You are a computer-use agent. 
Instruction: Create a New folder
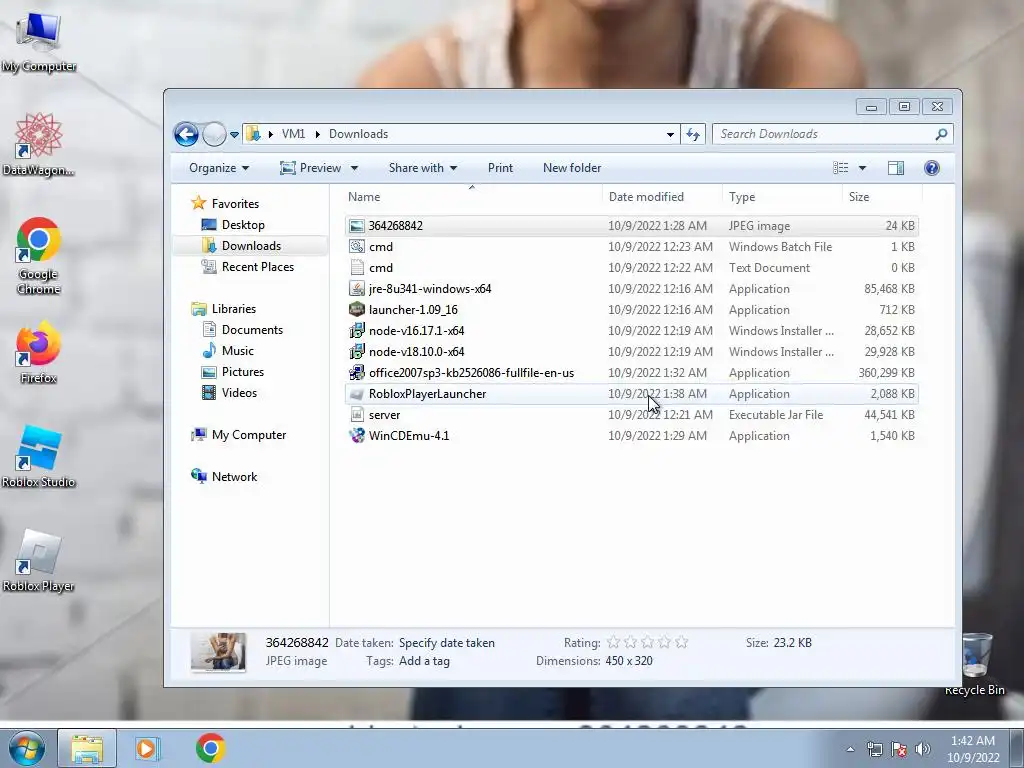click(x=571, y=168)
